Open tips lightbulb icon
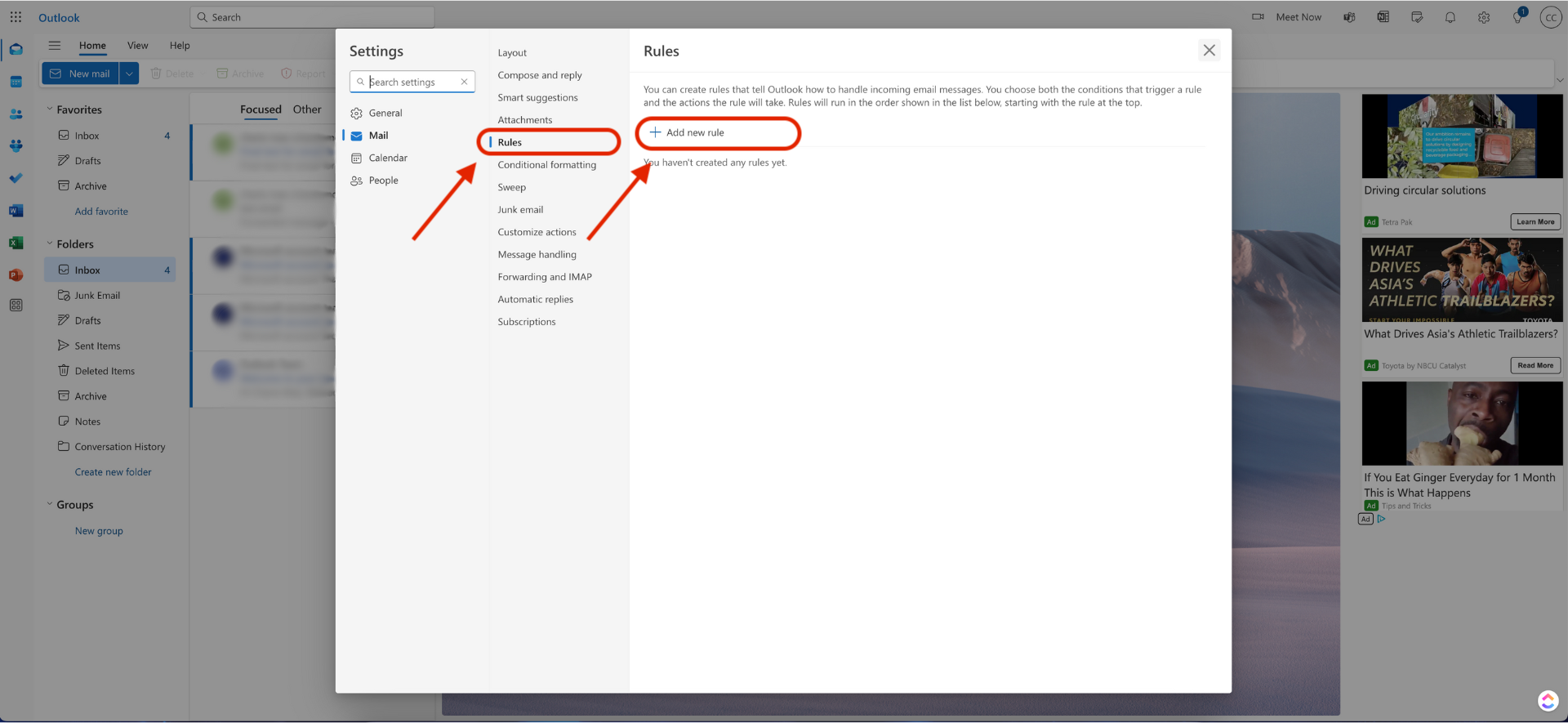1568x723 pixels. coord(1518,16)
